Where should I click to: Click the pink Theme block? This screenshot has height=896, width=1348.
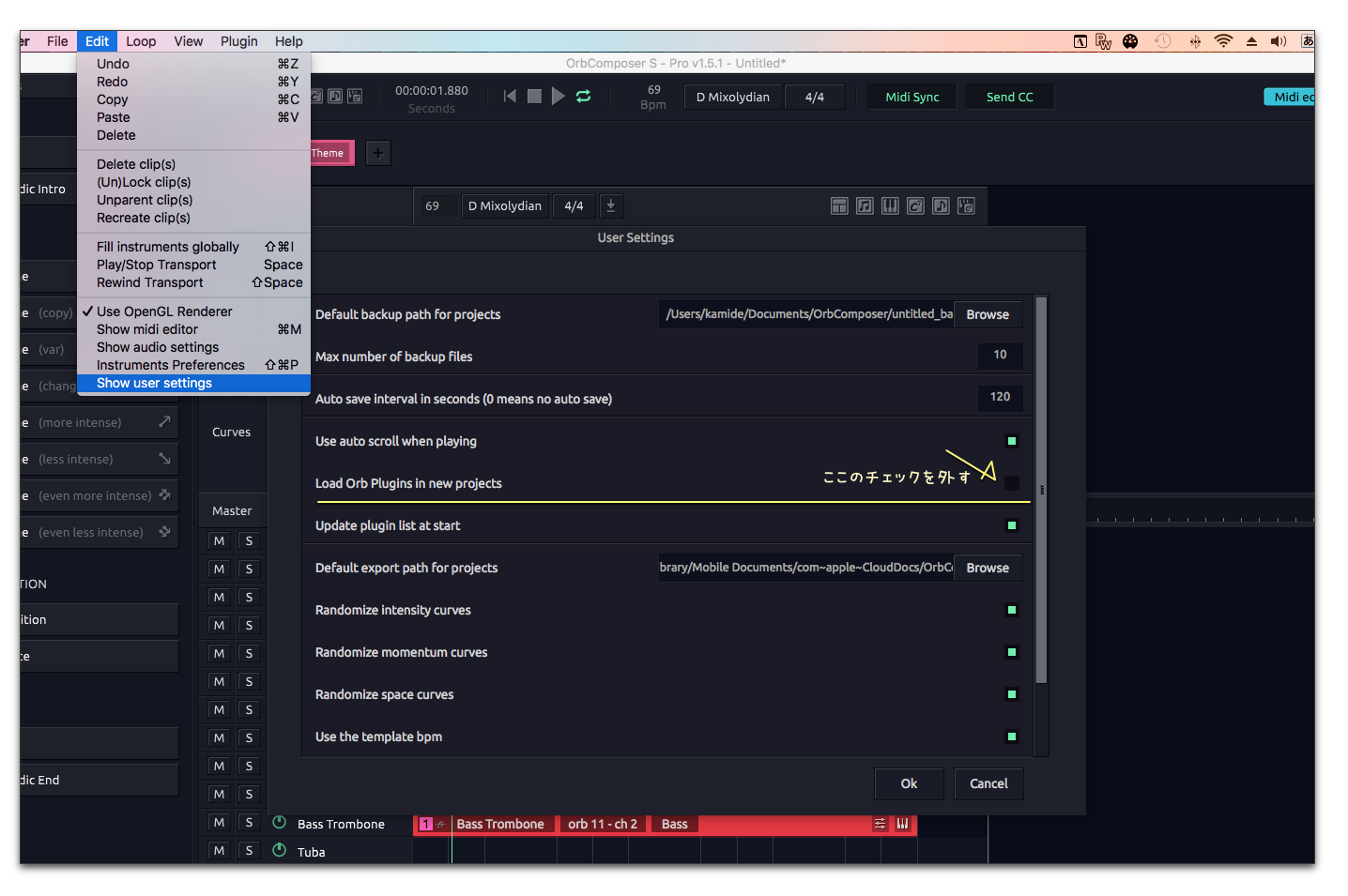click(x=330, y=153)
